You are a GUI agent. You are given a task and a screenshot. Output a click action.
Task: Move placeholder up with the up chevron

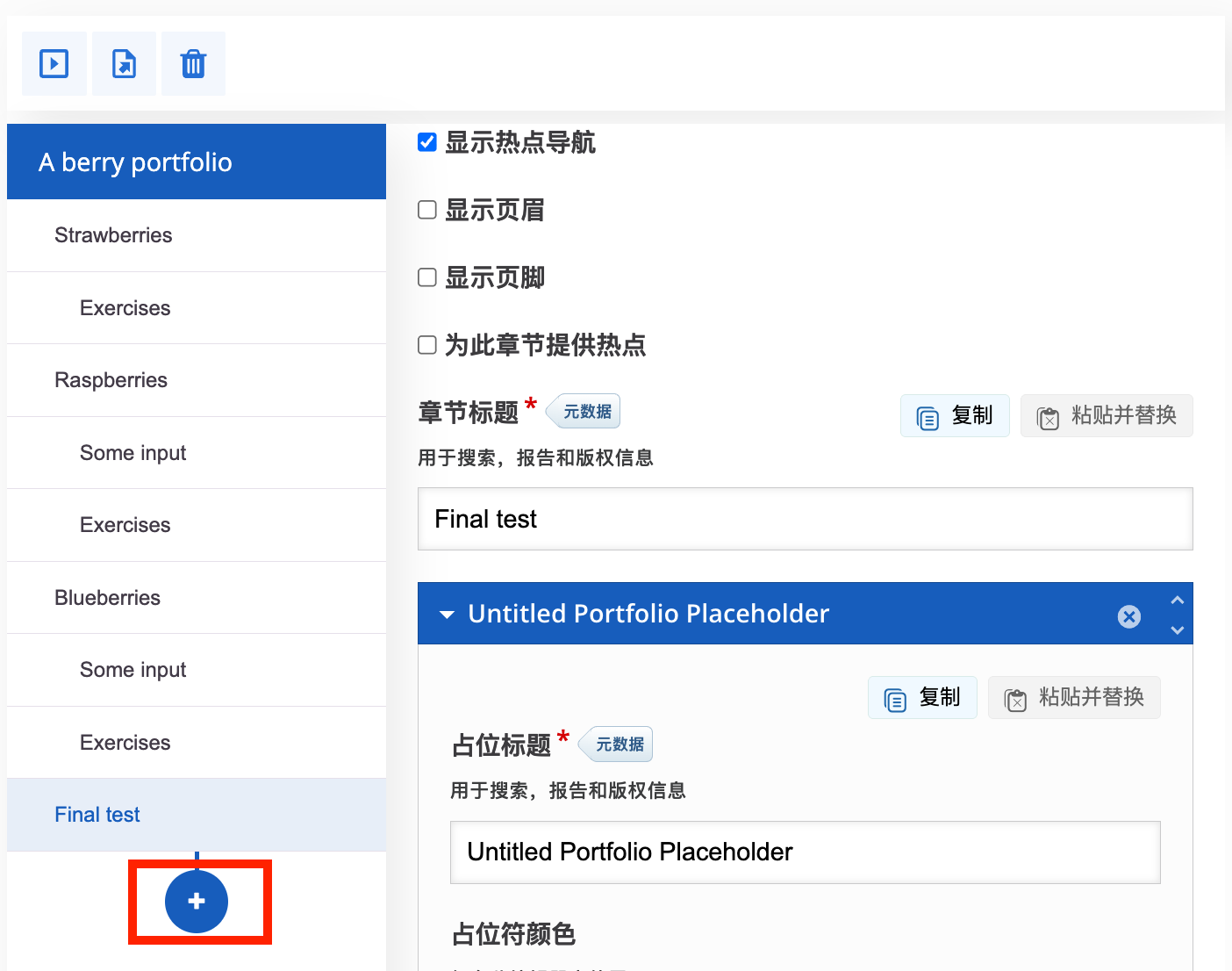coord(1178,601)
